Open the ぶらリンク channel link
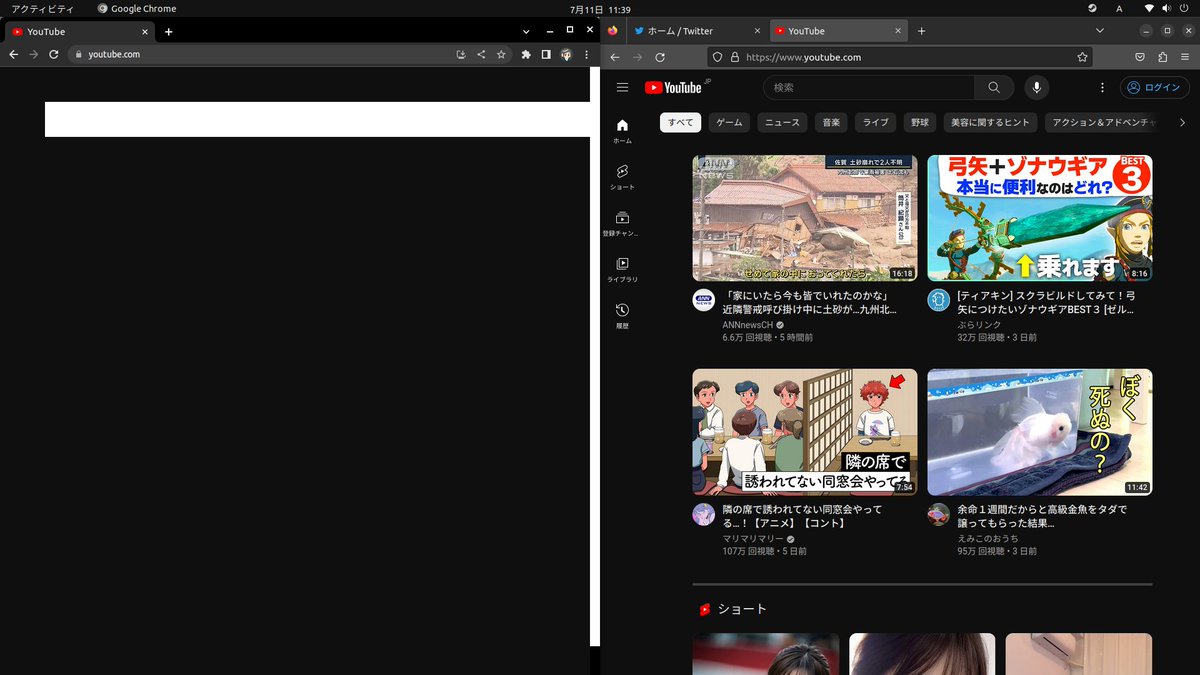 (x=980, y=325)
